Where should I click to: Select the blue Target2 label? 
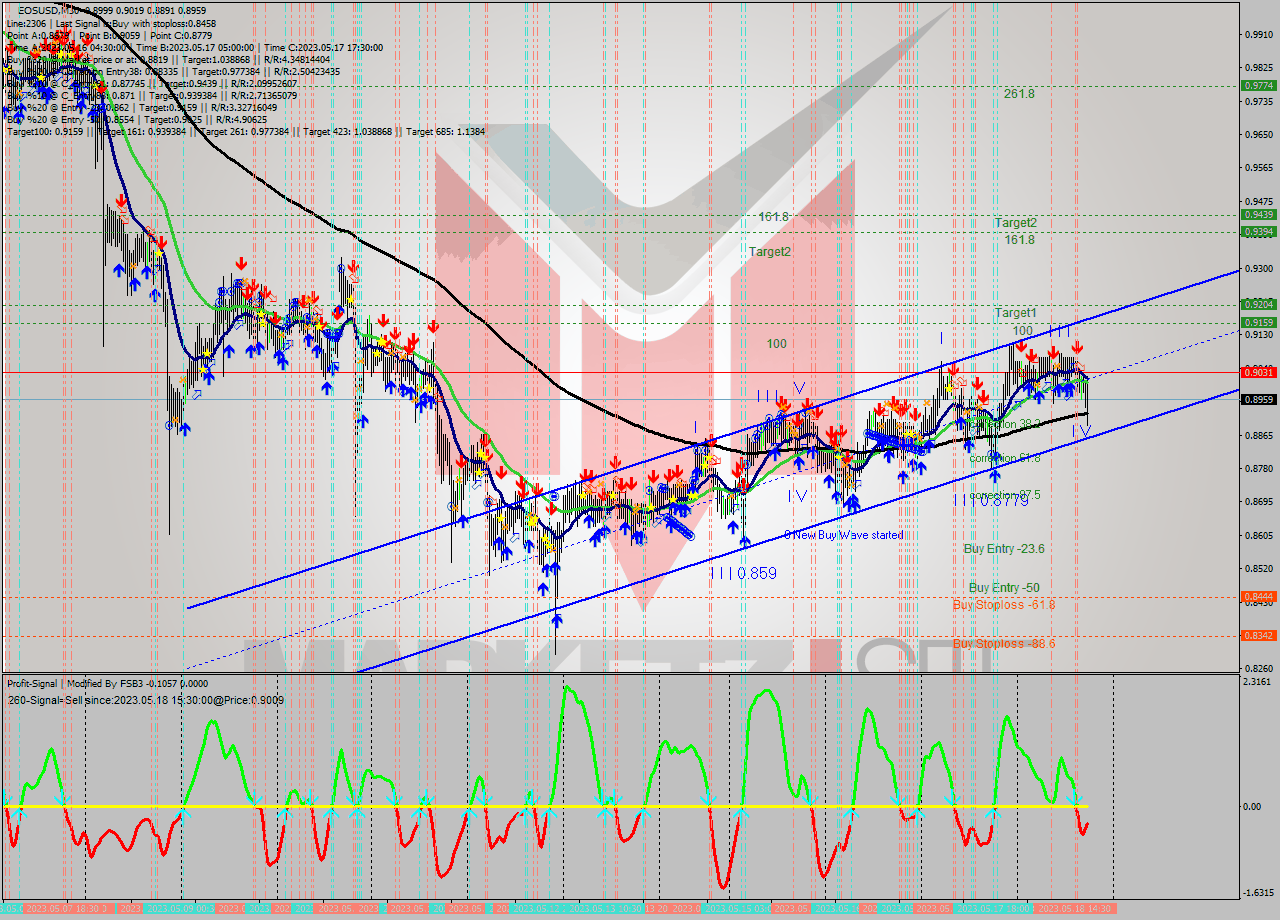pos(770,252)
